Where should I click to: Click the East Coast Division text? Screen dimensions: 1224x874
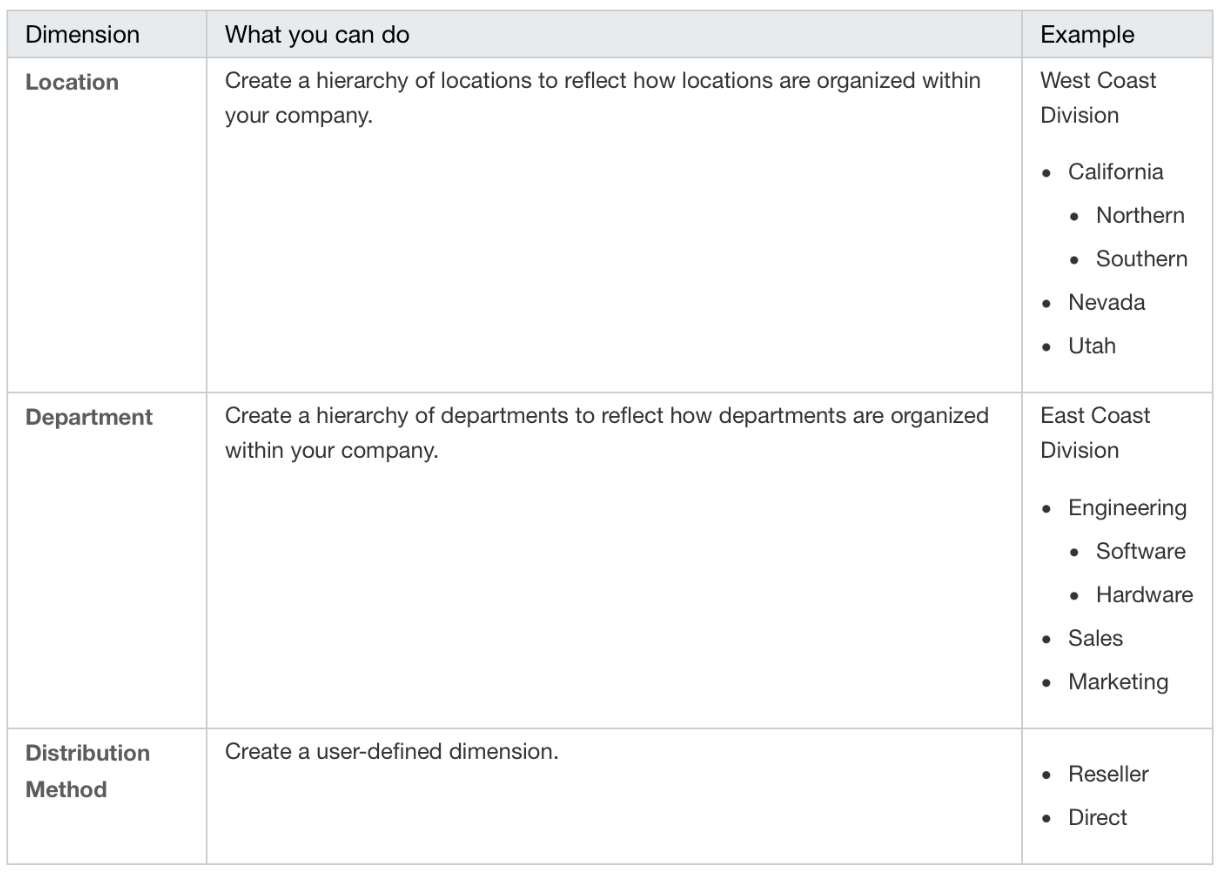1095,432
